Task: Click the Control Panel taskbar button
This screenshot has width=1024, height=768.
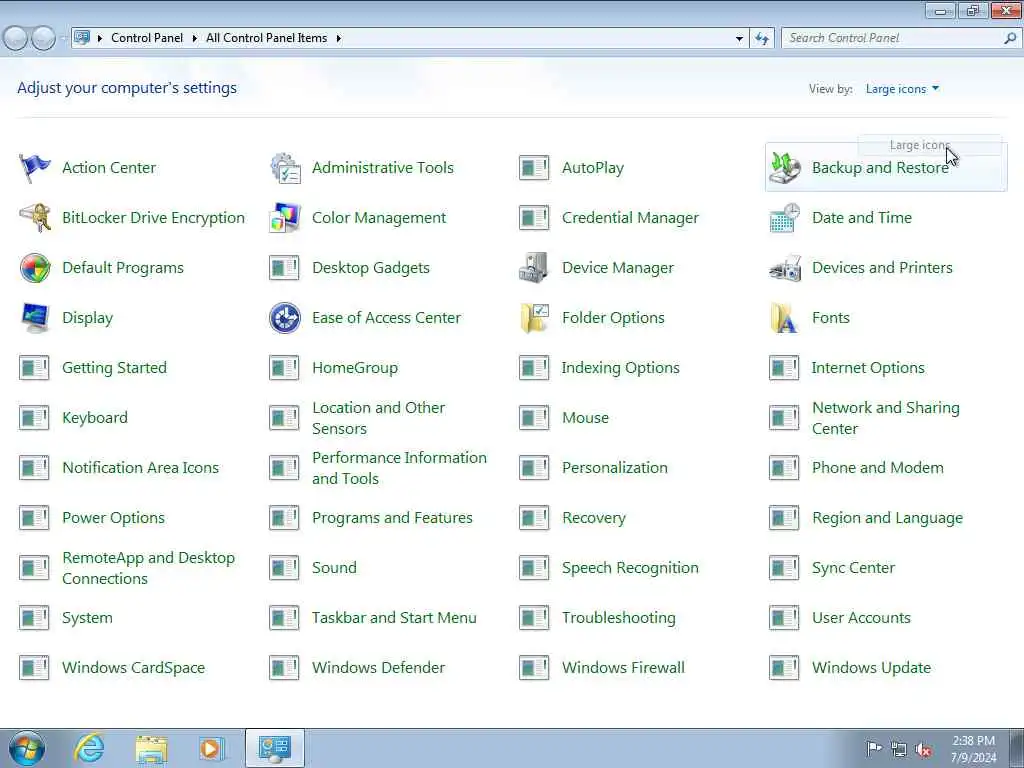Action: (x=274, y=748)
